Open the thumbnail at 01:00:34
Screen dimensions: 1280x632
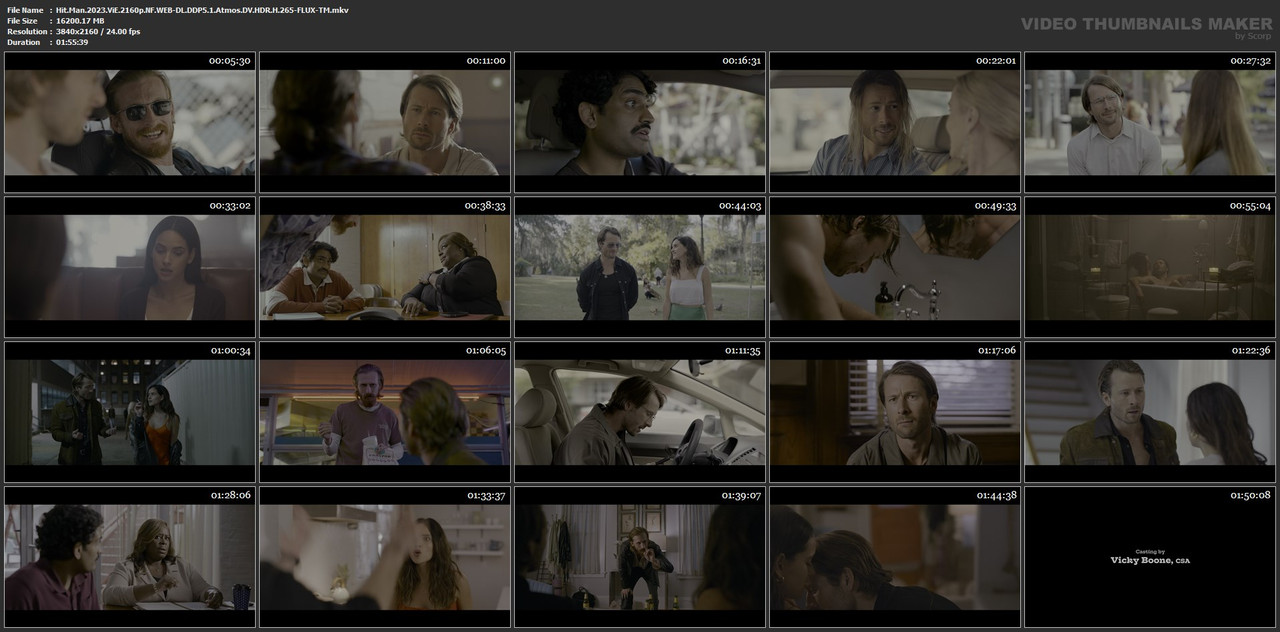130,412
